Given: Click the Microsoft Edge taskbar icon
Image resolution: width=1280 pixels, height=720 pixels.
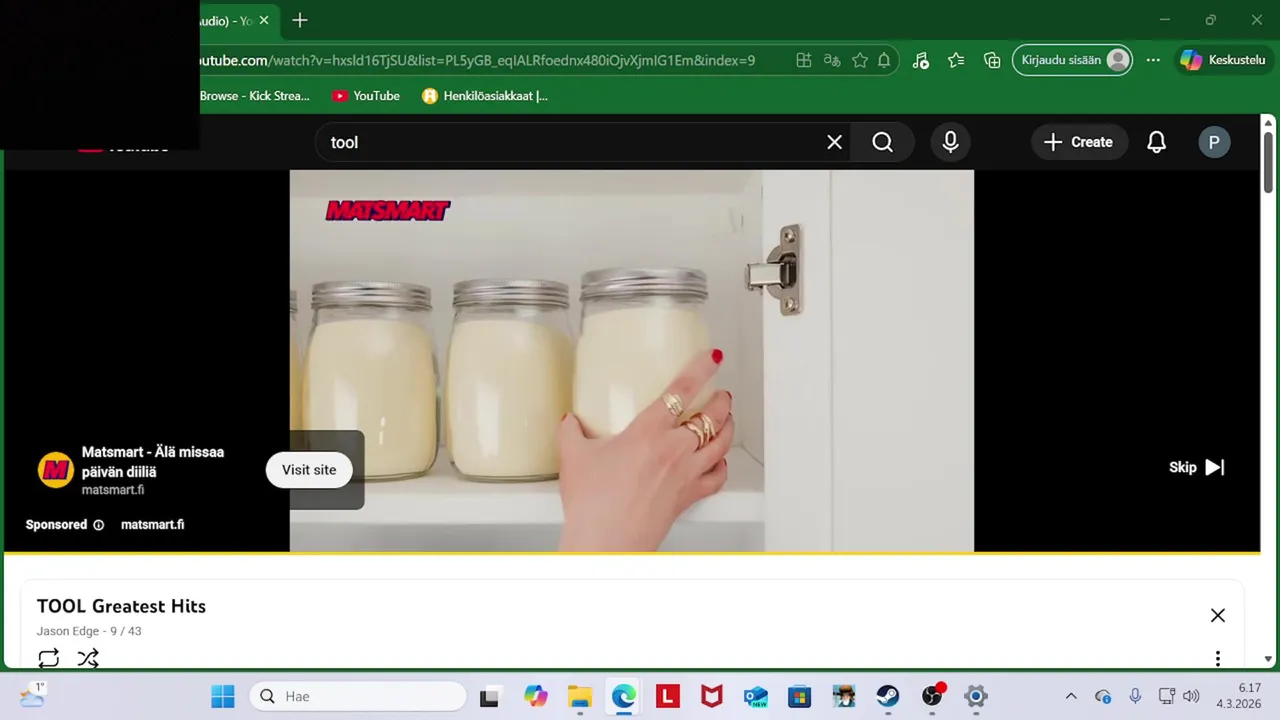Looking at the screenshot, I should [624, 696].
